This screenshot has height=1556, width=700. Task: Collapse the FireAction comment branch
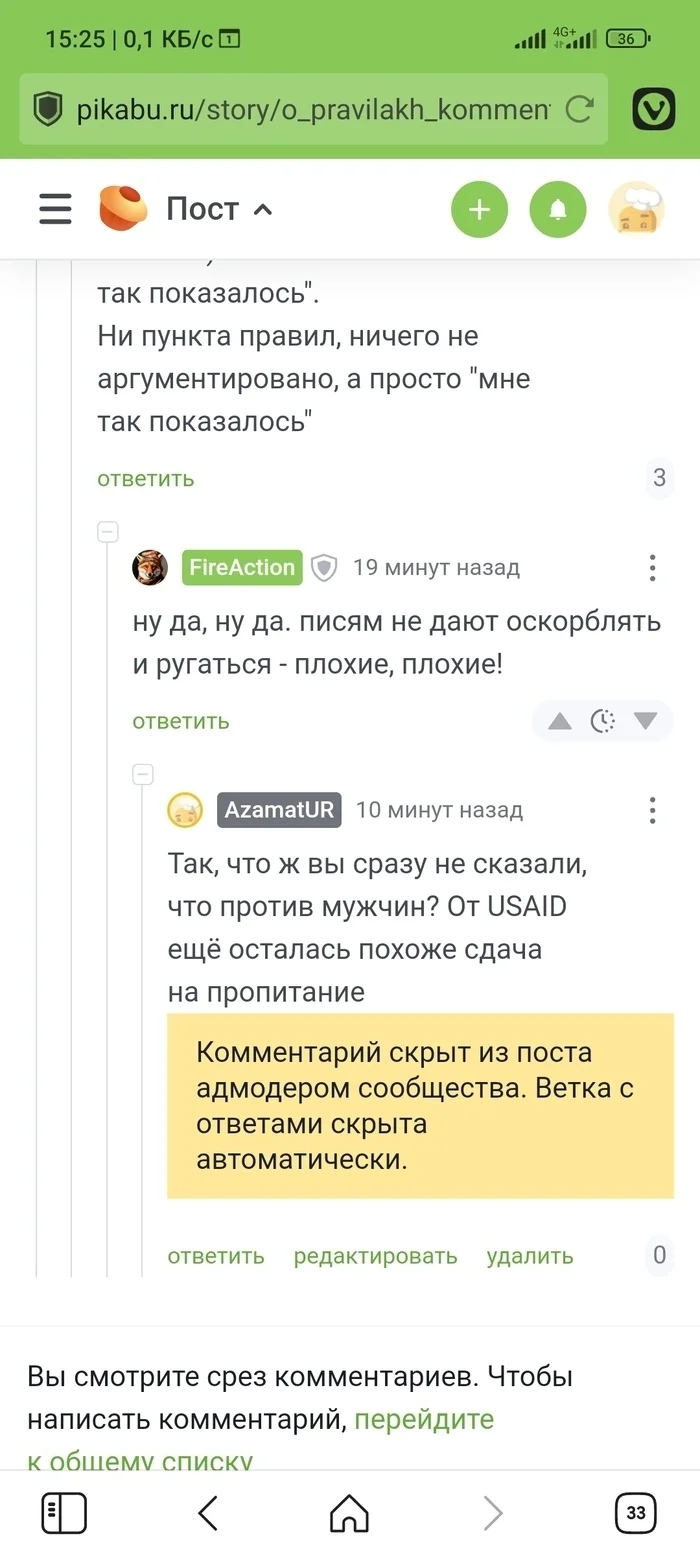pos(108,531)
